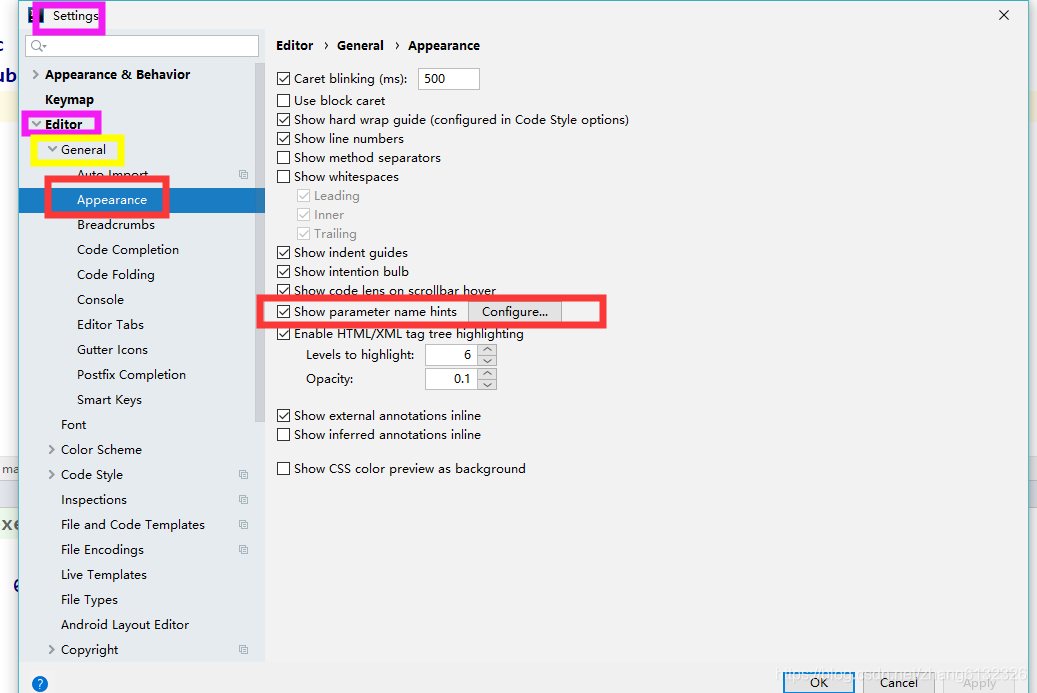This screenshot has width=1037, height=693.
Task: Click the settings search field
Action: click(142, 46)
